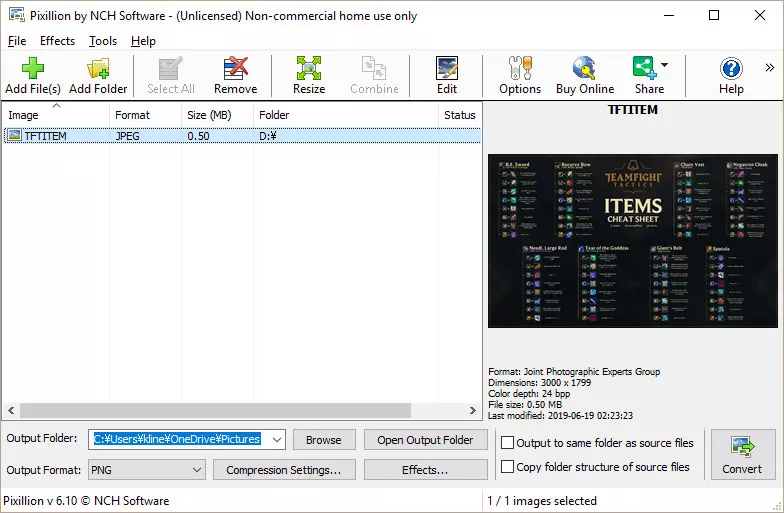Click the Format: Joint Photographic Experts Group text

coord(574,372)
